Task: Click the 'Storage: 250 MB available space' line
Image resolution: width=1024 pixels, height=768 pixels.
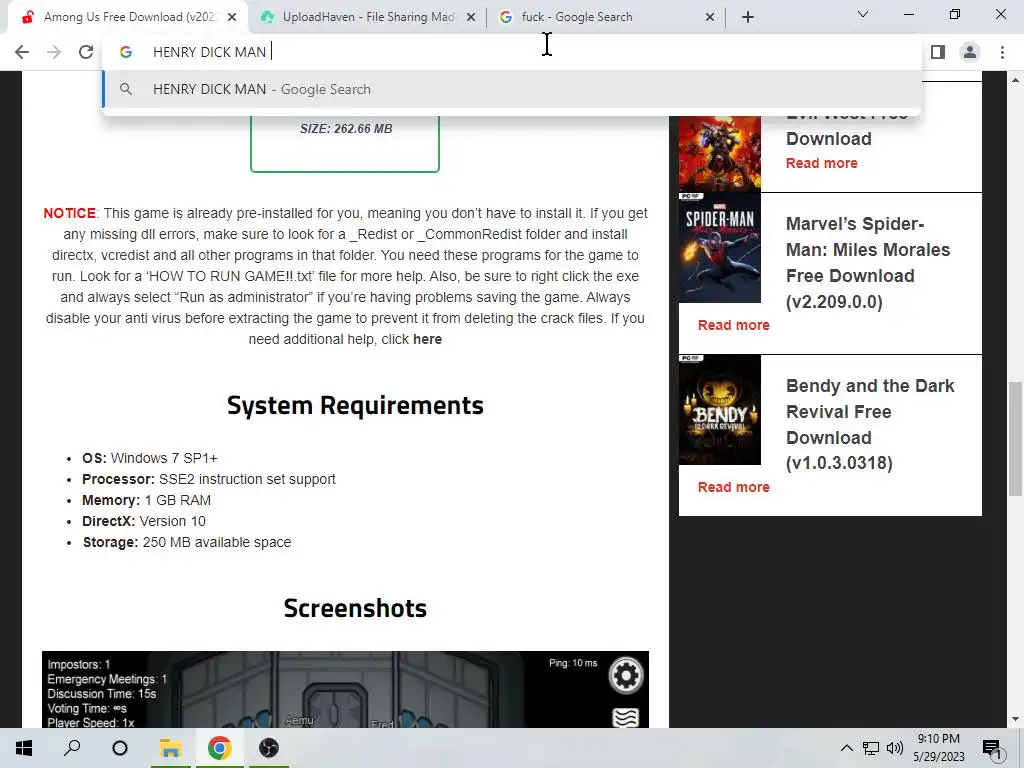Action: (187, 542)
